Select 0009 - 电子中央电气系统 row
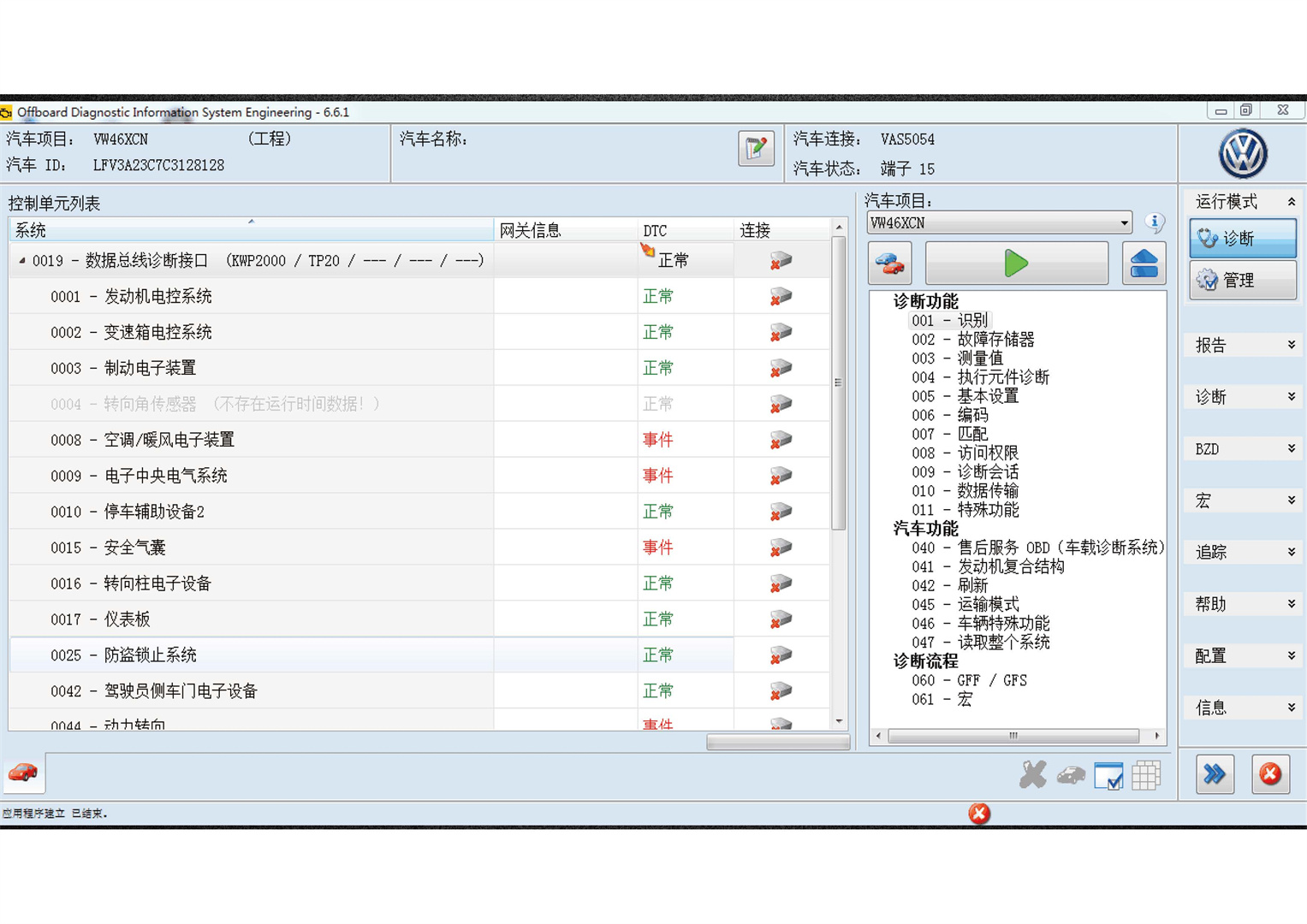The height and width of the screenshot is (924, 1307). point(419,477)
